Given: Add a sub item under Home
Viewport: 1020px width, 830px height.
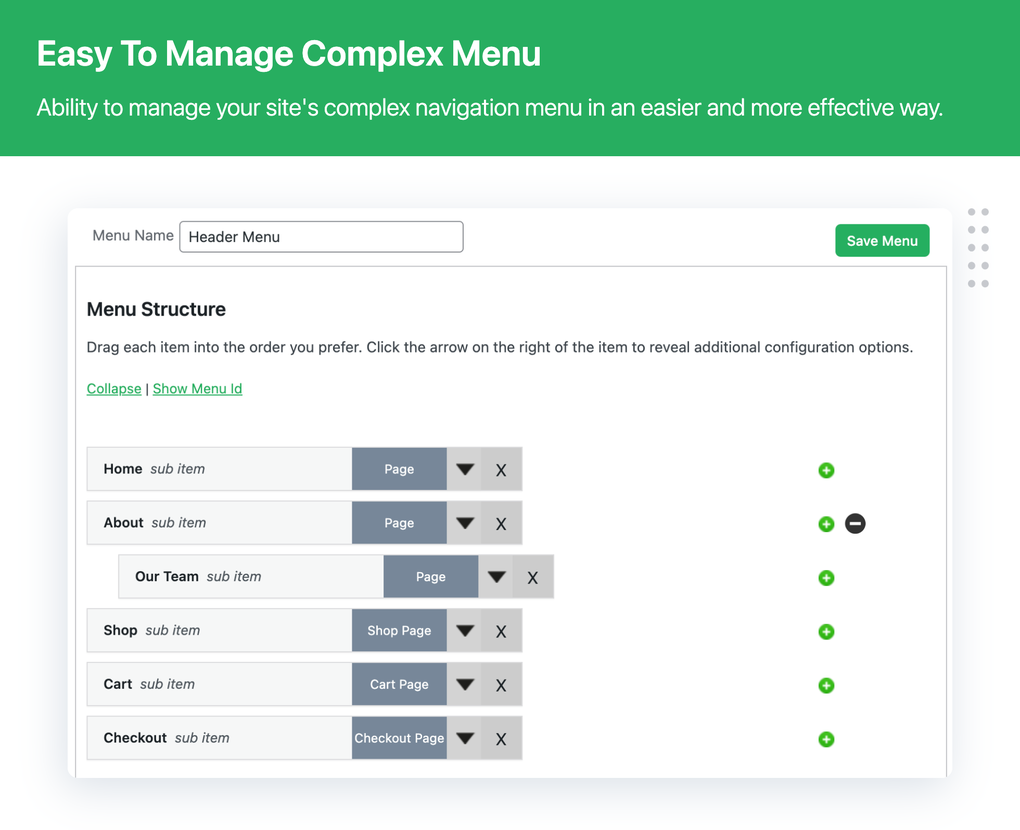Looking at the screenshot, I should [825, 470].
